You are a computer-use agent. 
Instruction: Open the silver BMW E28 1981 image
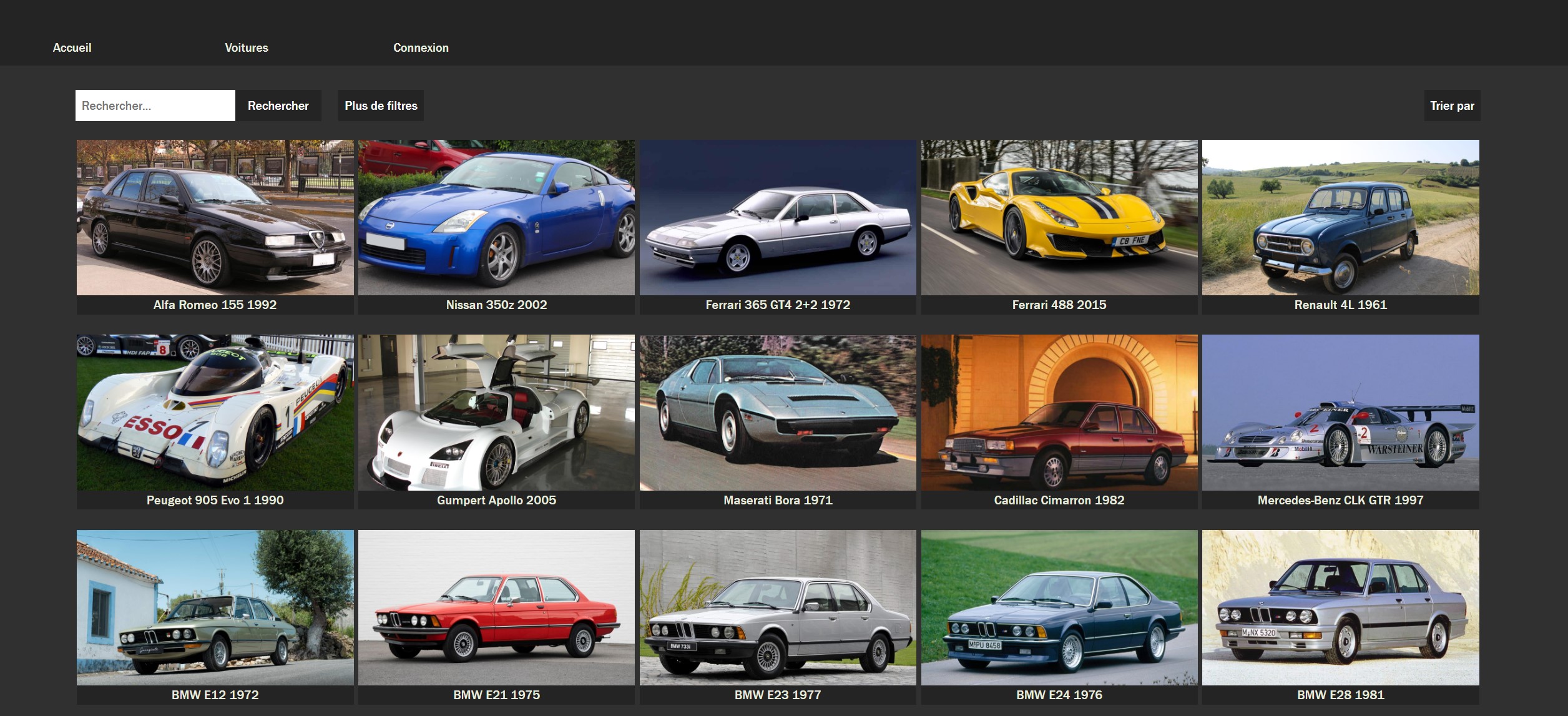click(x=1340, y=607)
